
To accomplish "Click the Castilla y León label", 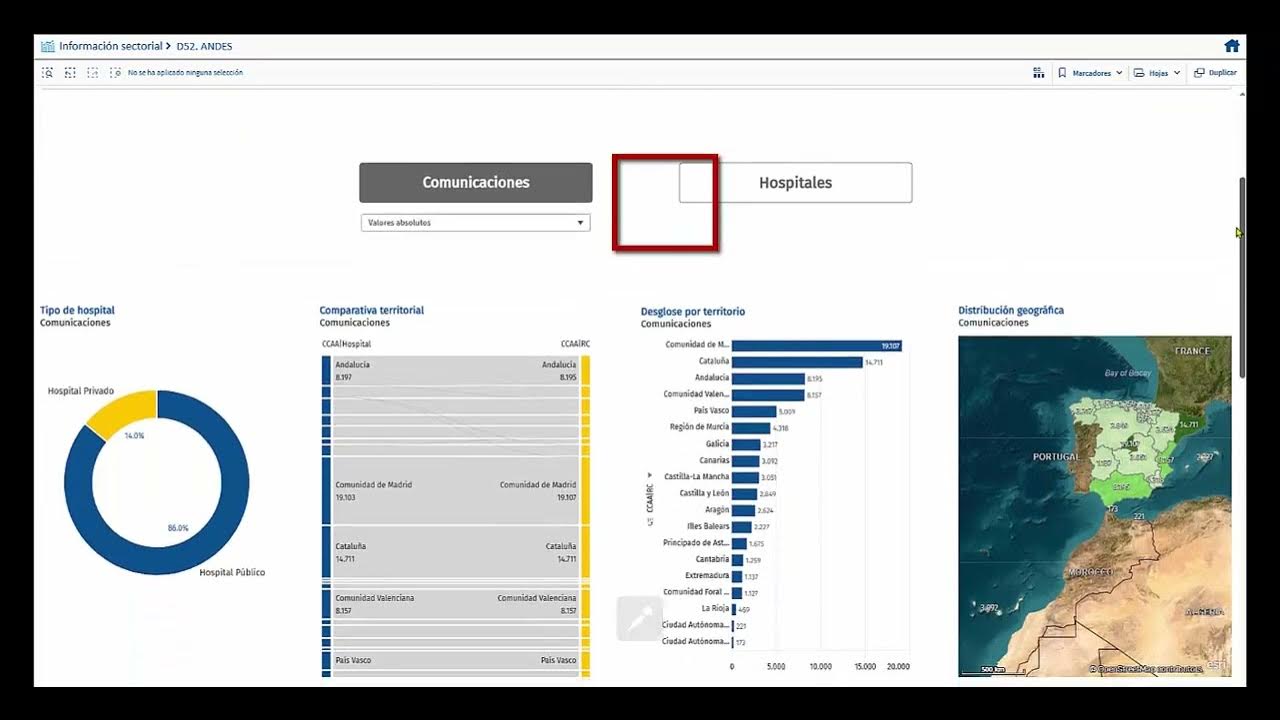I will pyautogui.click(x=704, y=493).
